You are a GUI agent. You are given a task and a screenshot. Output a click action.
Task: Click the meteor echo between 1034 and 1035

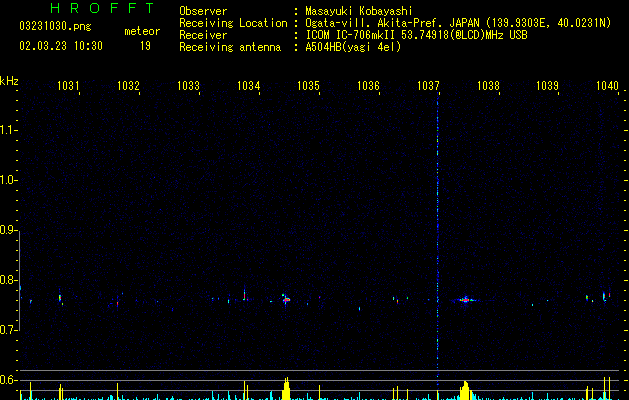(286, 299)
